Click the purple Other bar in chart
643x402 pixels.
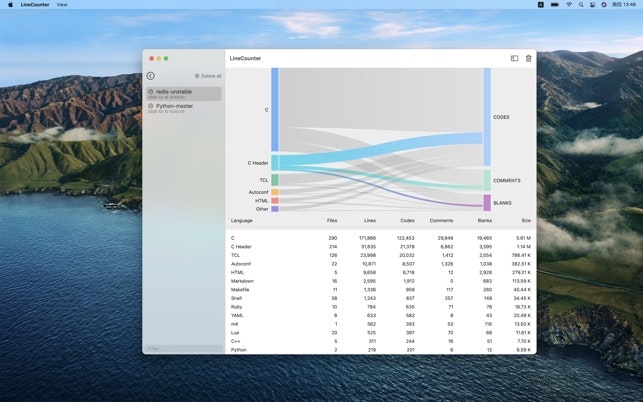coord(275,209)
